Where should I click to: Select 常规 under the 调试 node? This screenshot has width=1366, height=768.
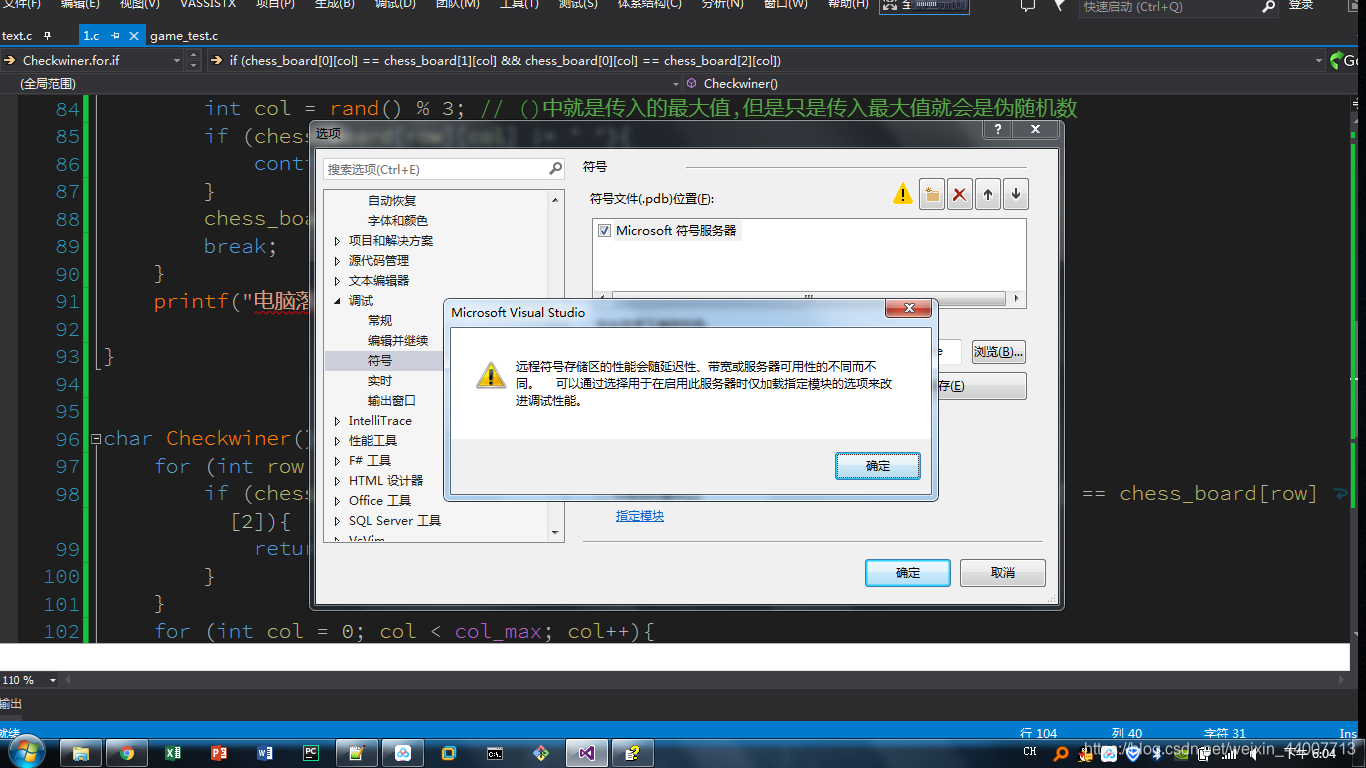pos(380,321)
